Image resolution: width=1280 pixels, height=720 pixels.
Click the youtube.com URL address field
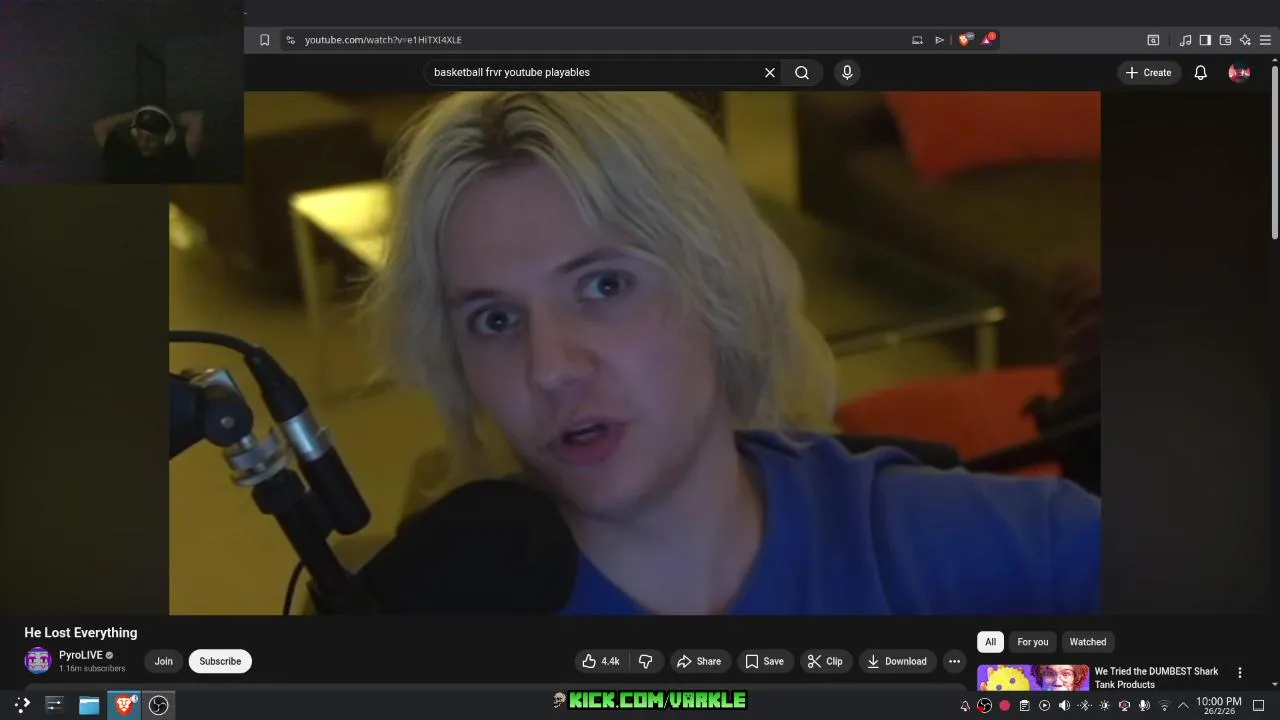(383, 40)
